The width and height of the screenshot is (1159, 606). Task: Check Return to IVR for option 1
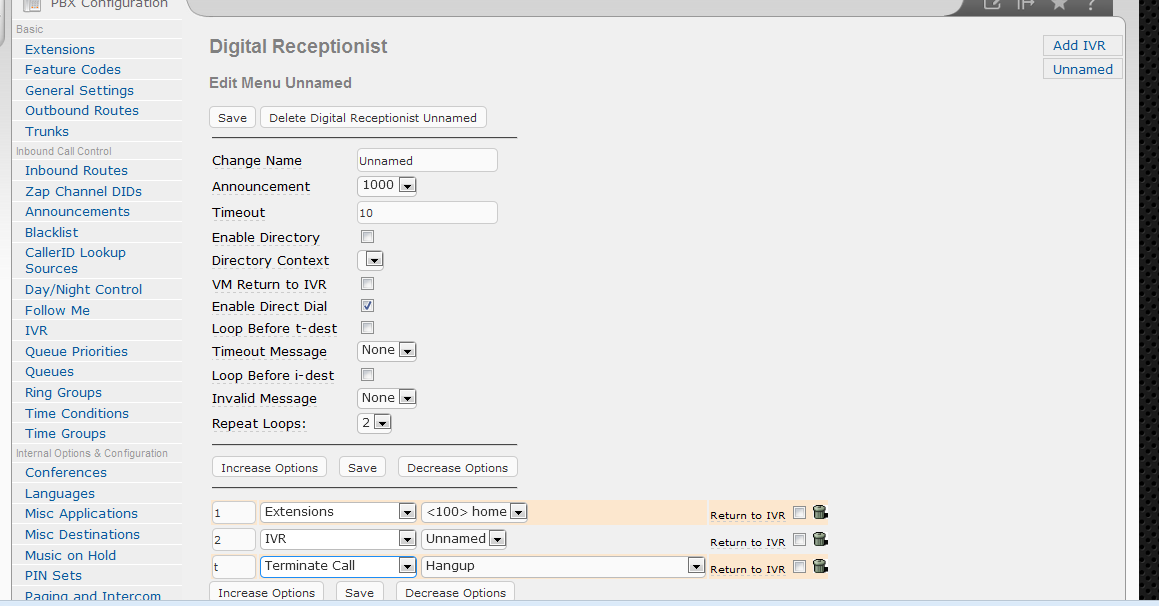[799, 513]
